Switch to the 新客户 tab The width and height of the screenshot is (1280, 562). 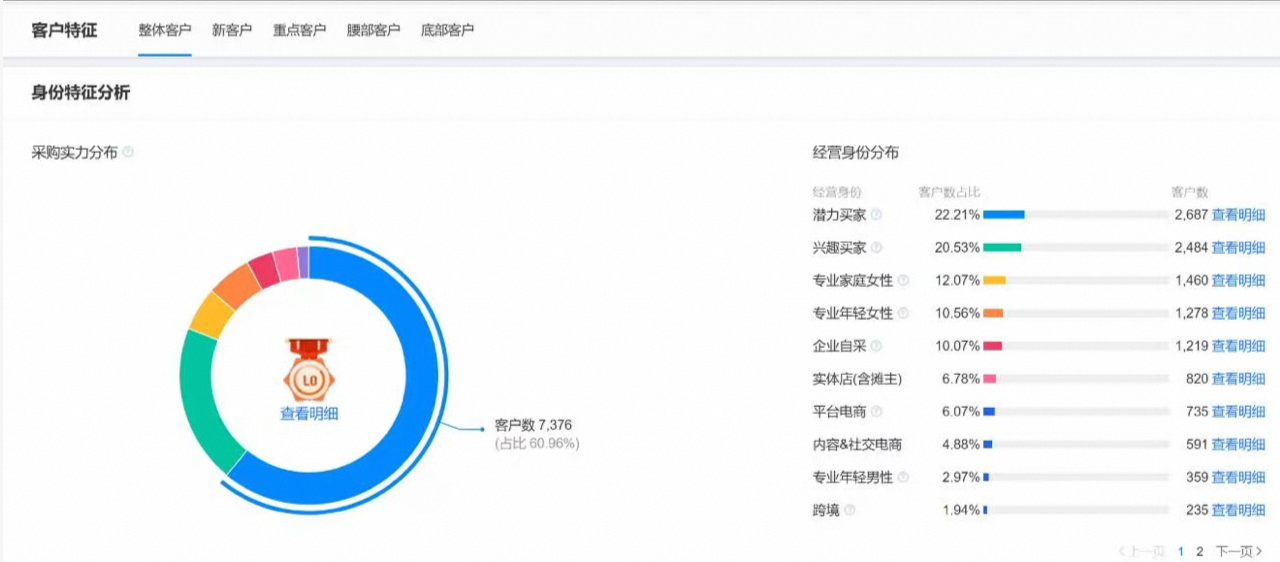click(x=232, y=30)
